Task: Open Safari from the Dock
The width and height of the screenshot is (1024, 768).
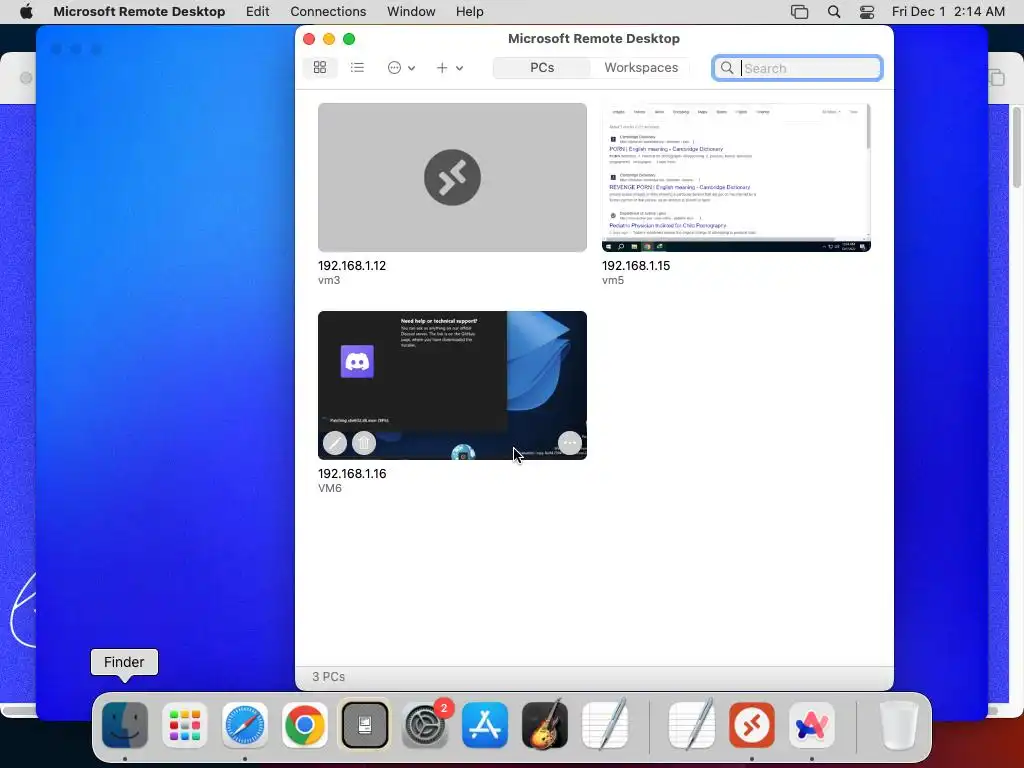Action: coord(245,725)
